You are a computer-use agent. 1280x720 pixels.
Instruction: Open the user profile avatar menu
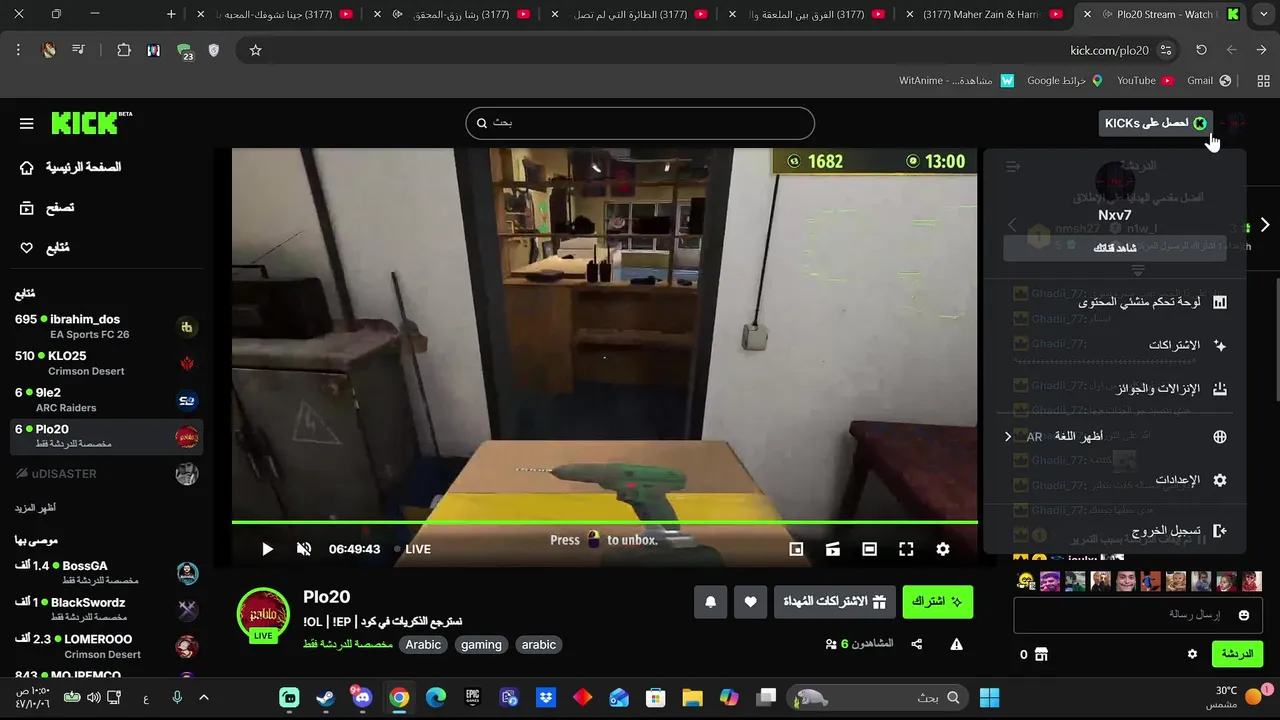(x=1236, y=123)
